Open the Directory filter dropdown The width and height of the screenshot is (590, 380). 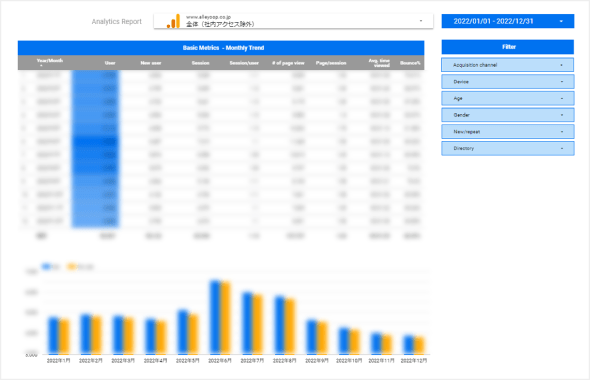click(x=508, y=148)
